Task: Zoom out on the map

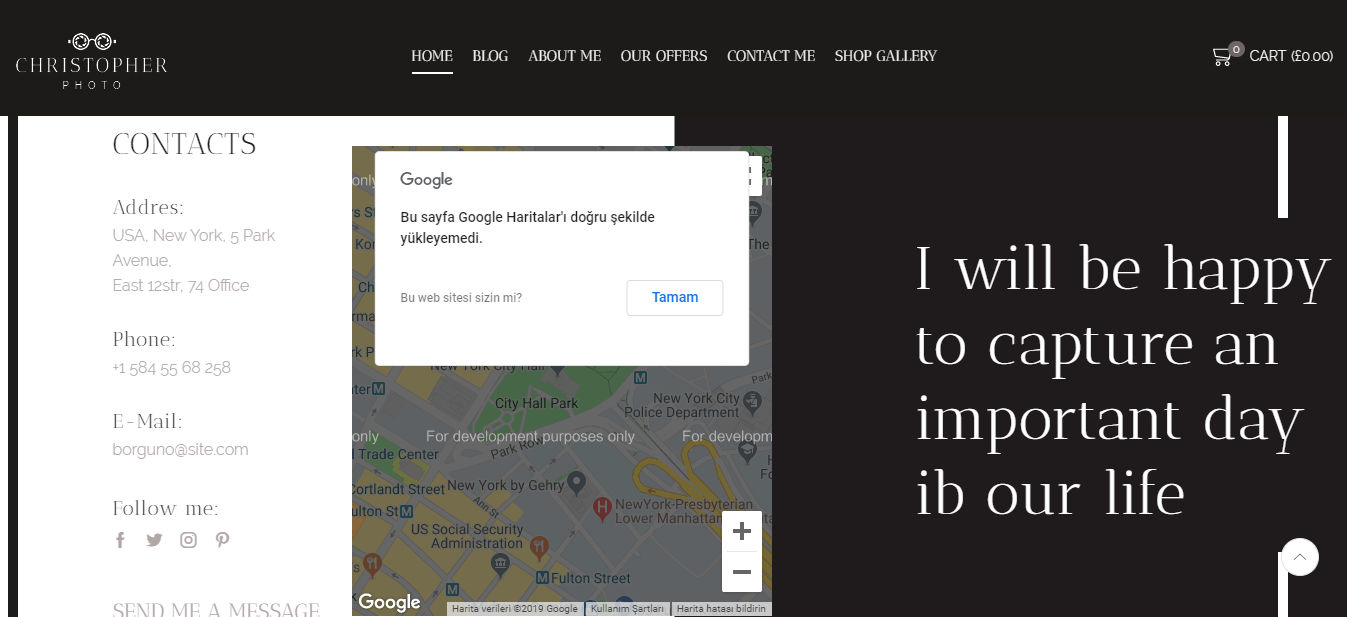Action: (741, 572)
